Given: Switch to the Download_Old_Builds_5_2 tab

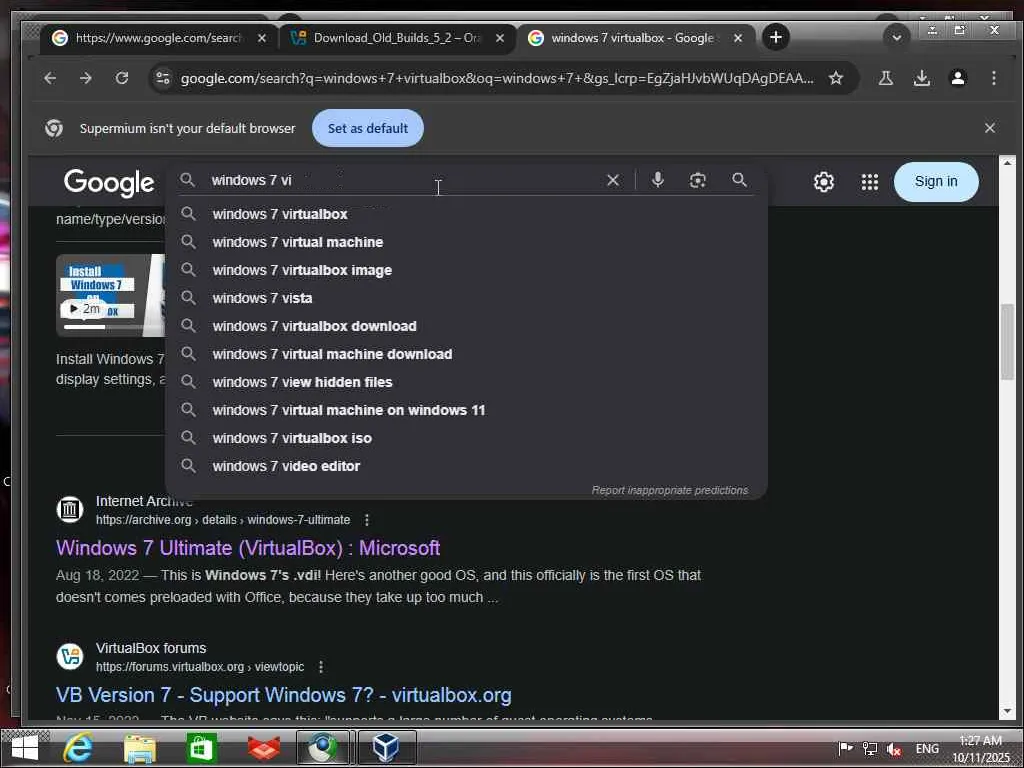Looking at the screenshot, I should pos(397,38).
